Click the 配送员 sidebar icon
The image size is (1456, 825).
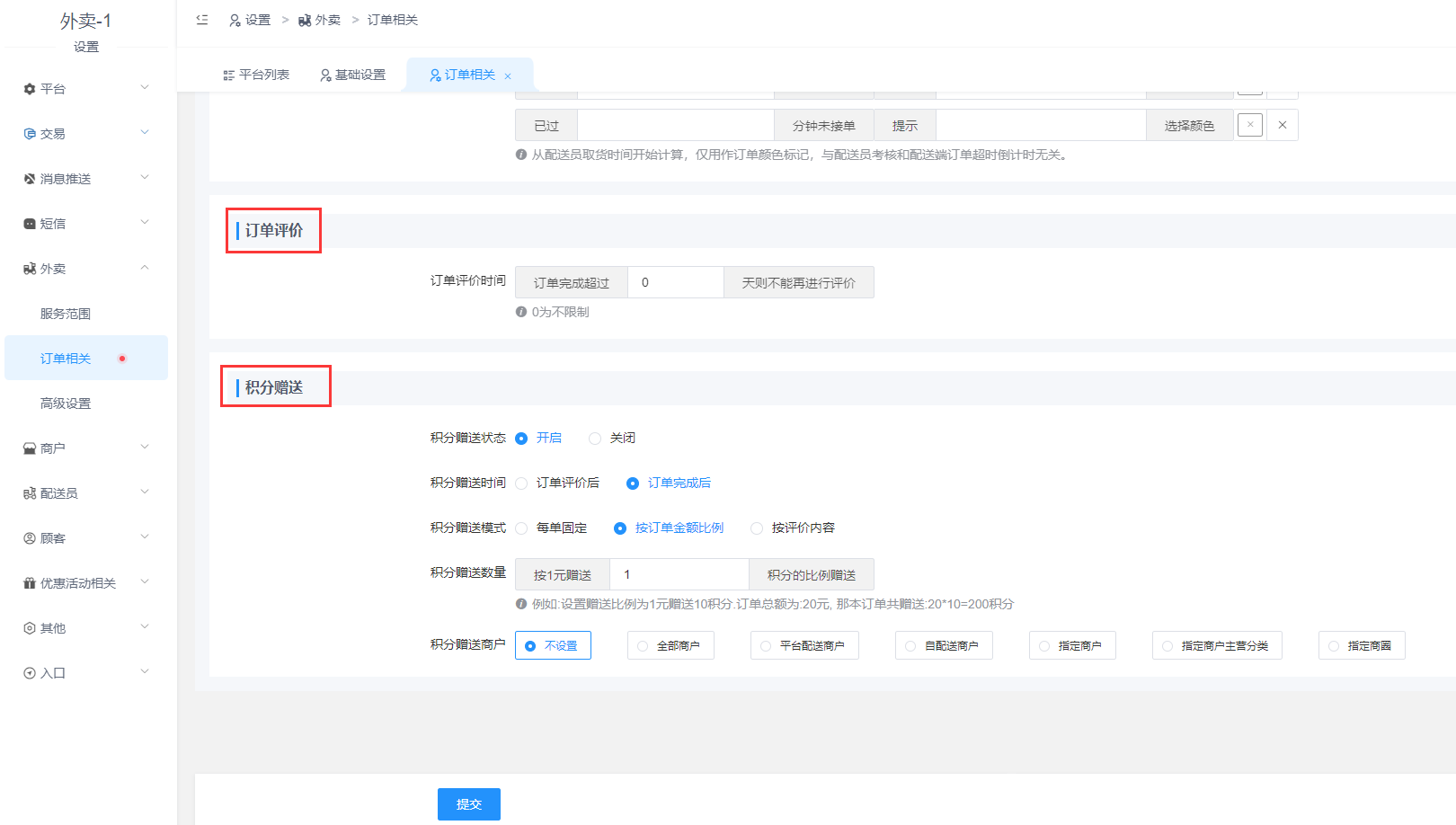click(30, 493)
